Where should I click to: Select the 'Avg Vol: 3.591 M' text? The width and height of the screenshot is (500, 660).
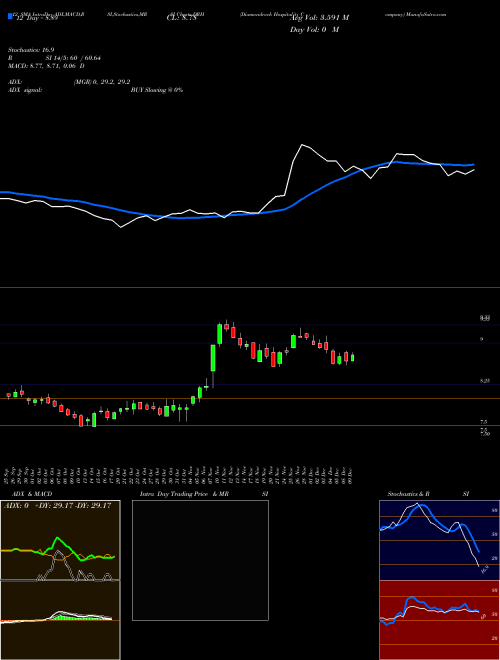pos(319,17)
